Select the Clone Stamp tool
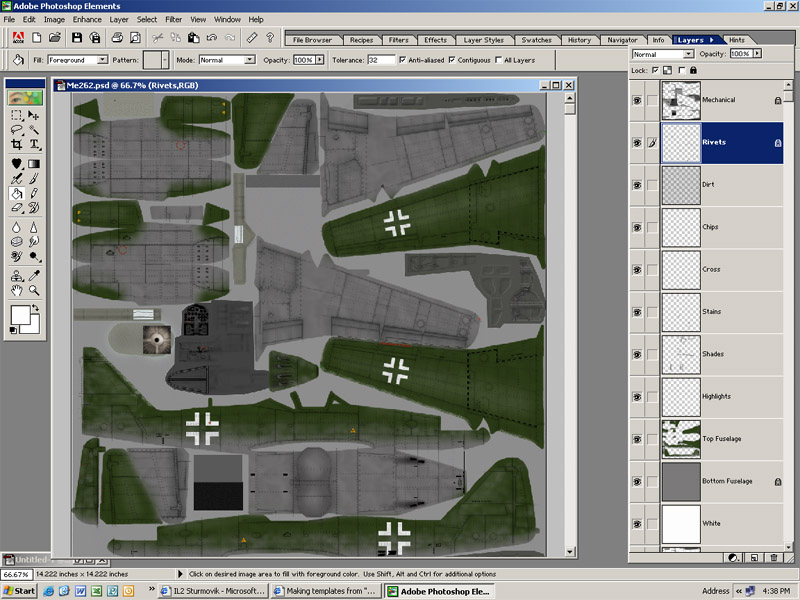800x600 pixels. pos(16,276)
